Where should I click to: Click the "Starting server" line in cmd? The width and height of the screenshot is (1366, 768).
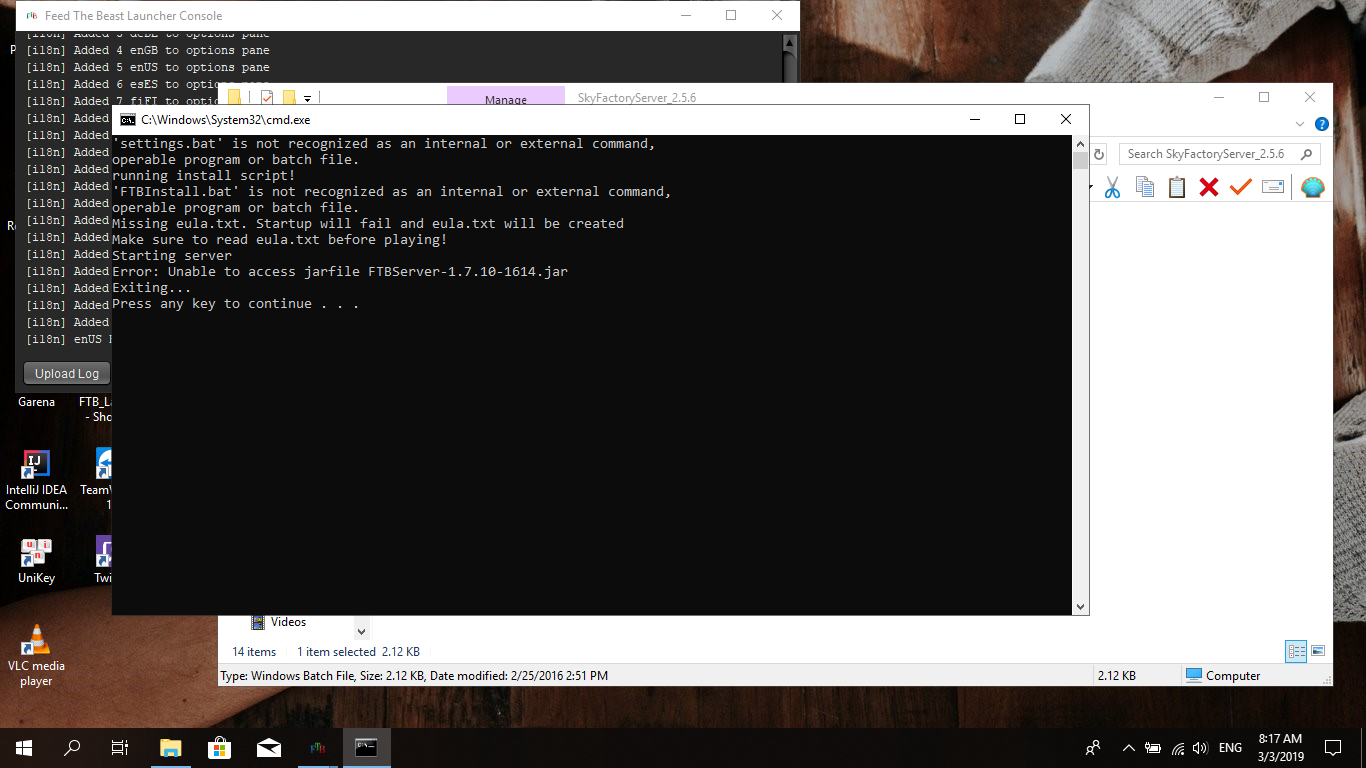point(172,256)
